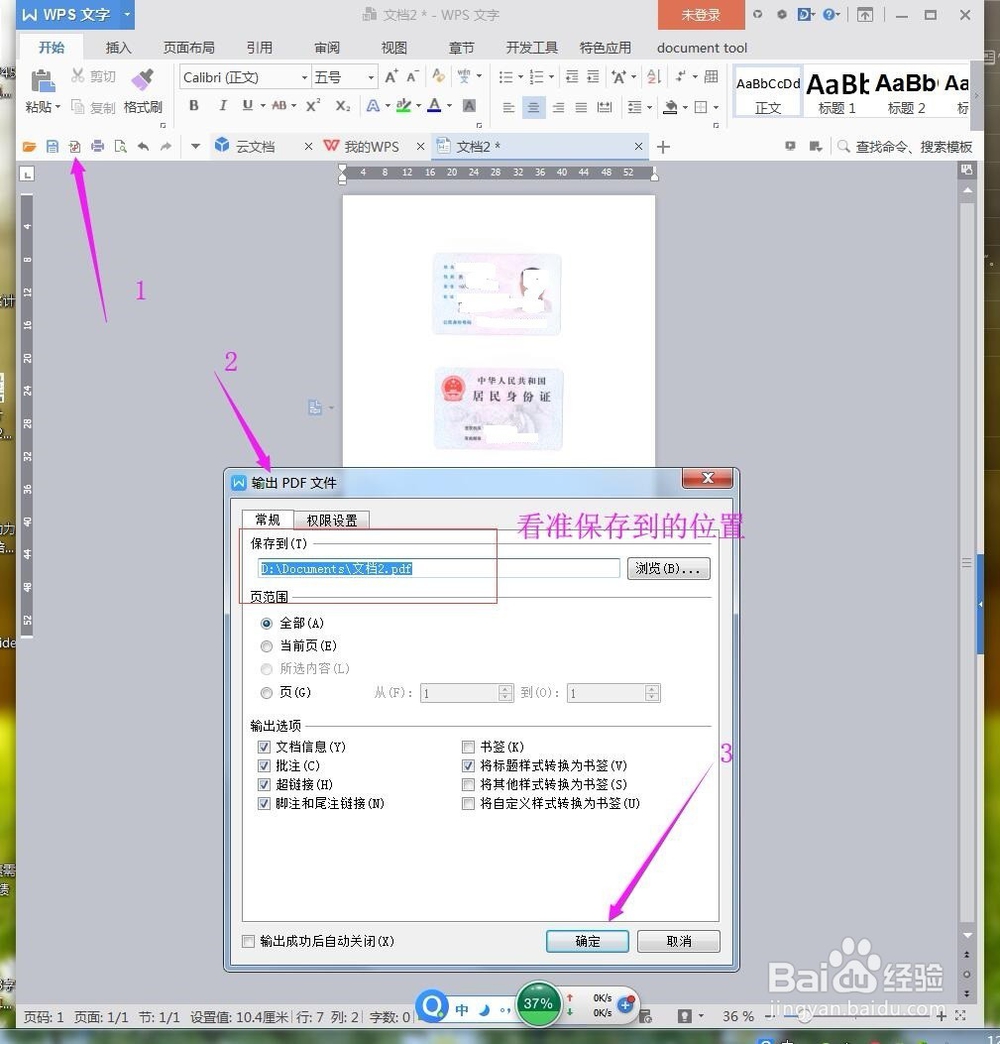Image resolution: width=1000 pixels, height=1044 pixels.
Task: Apply the 标题 1 heading style
Action: click(x=837, y=92)
